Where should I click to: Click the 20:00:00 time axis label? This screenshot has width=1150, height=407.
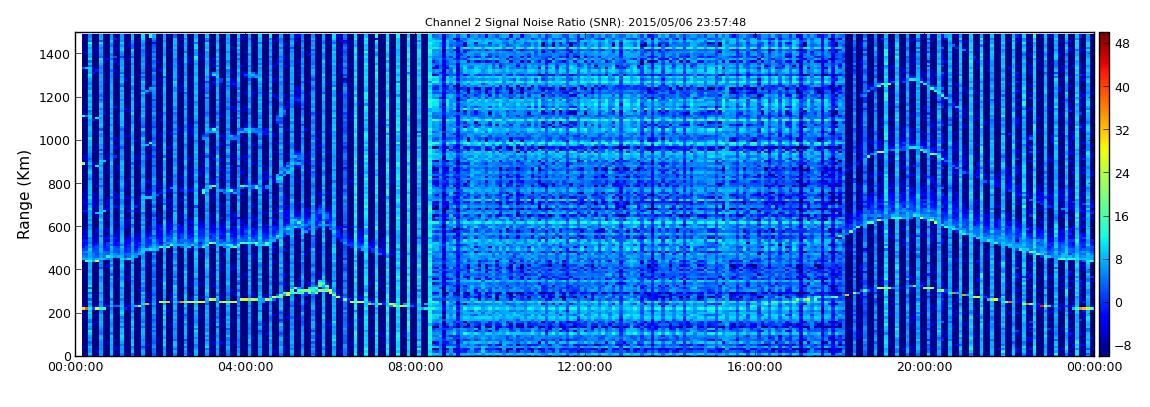coord(924,367)
